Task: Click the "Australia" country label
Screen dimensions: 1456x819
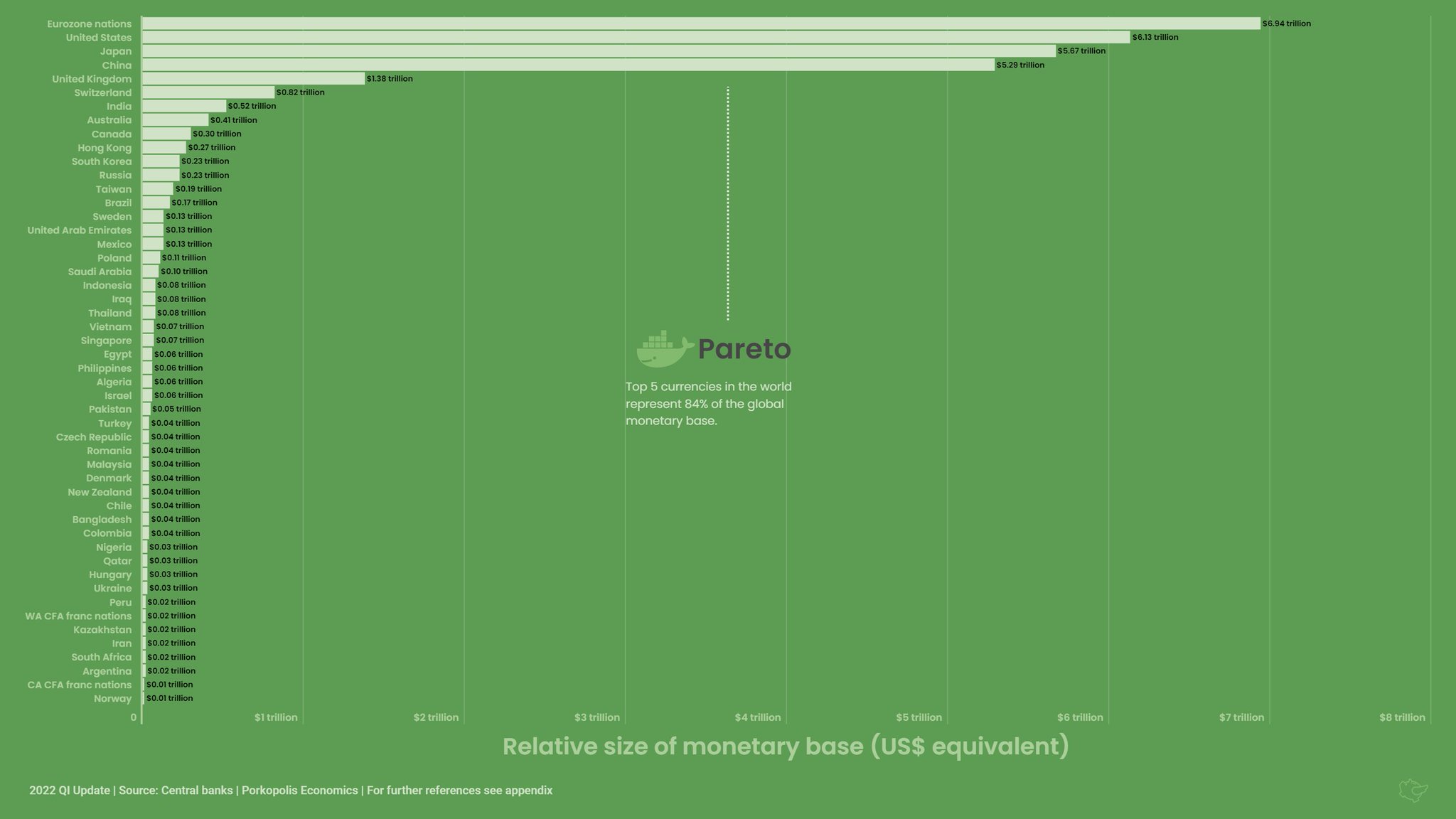Action: [109, 120]
